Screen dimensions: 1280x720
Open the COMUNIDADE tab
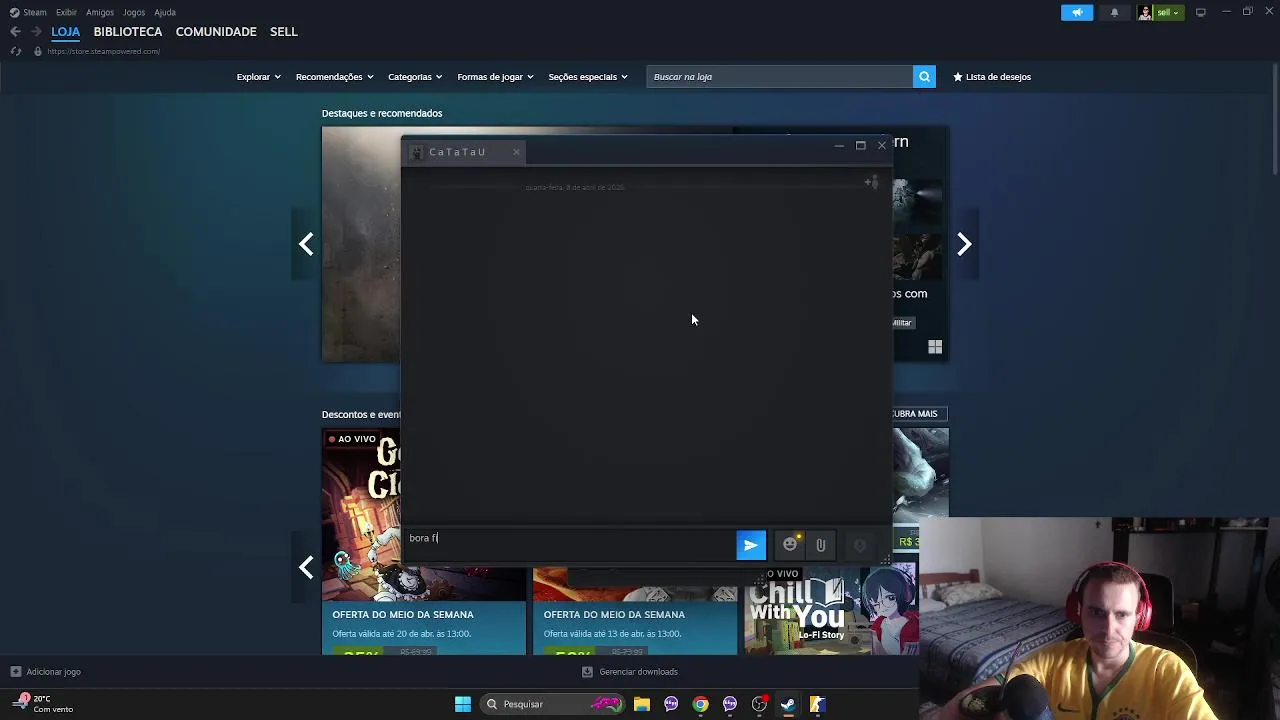pos(216,32)
